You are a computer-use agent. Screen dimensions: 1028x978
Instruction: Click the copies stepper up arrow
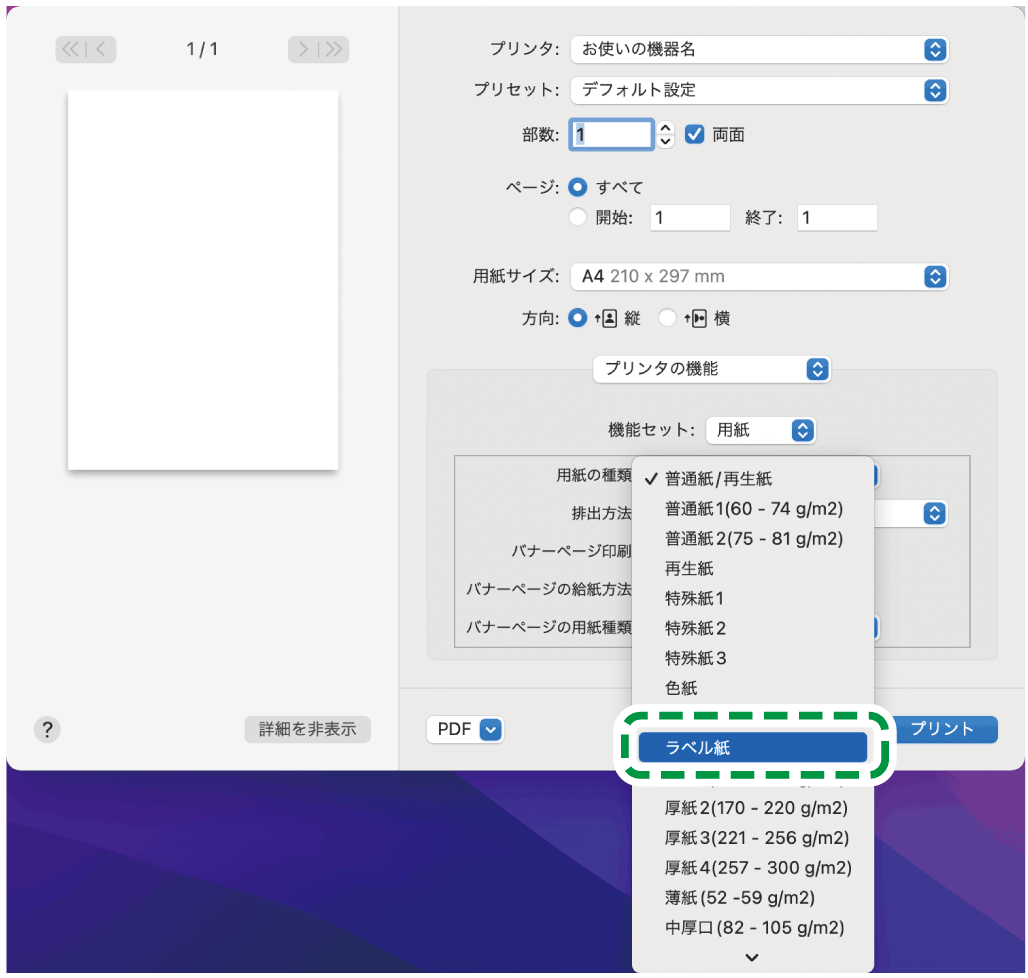tap(665, 128)
